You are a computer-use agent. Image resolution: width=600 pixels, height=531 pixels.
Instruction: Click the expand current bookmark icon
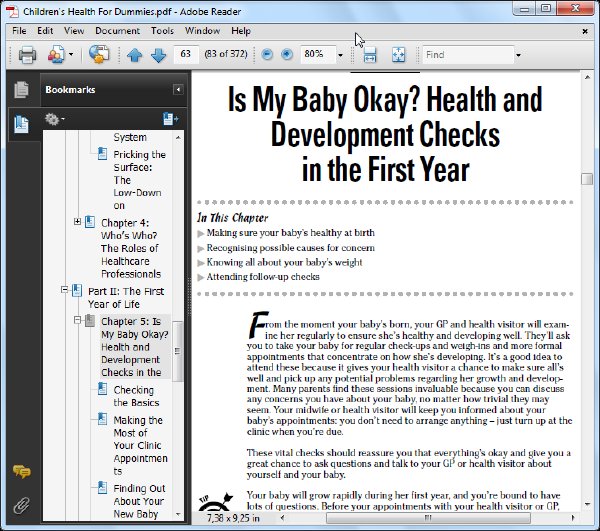point(170,119)
